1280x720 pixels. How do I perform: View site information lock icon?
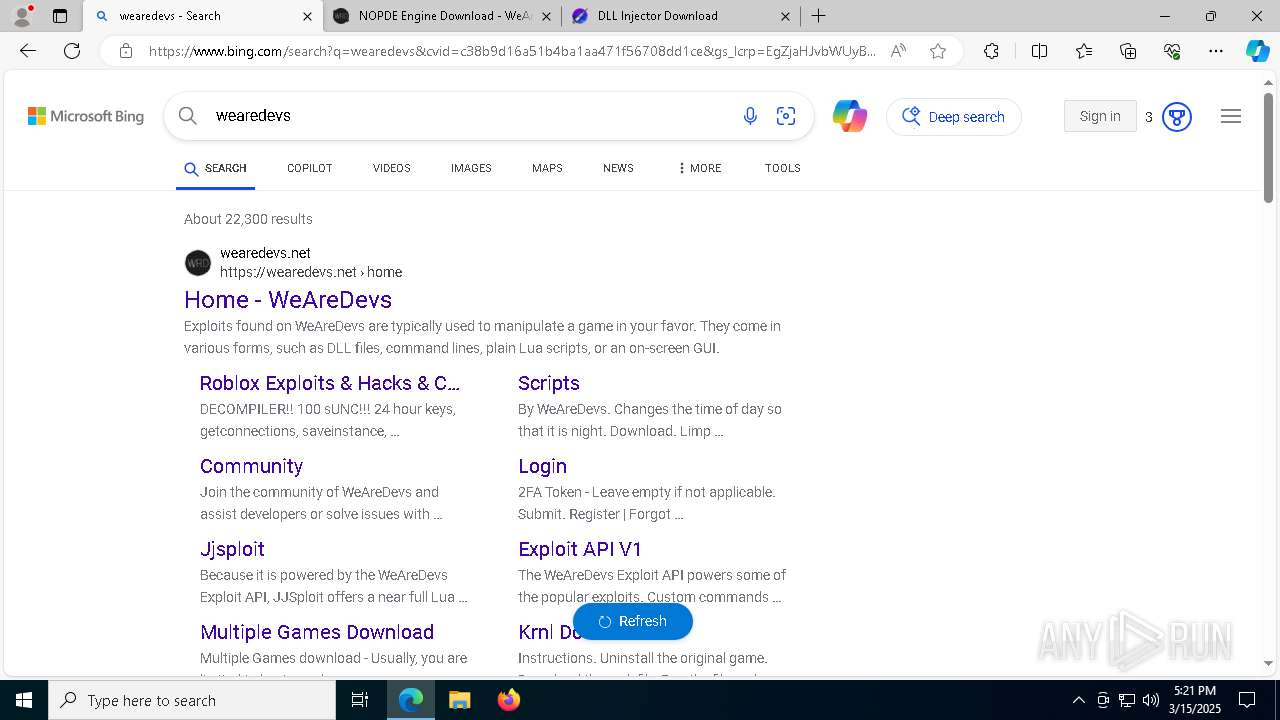coord(125,51)
